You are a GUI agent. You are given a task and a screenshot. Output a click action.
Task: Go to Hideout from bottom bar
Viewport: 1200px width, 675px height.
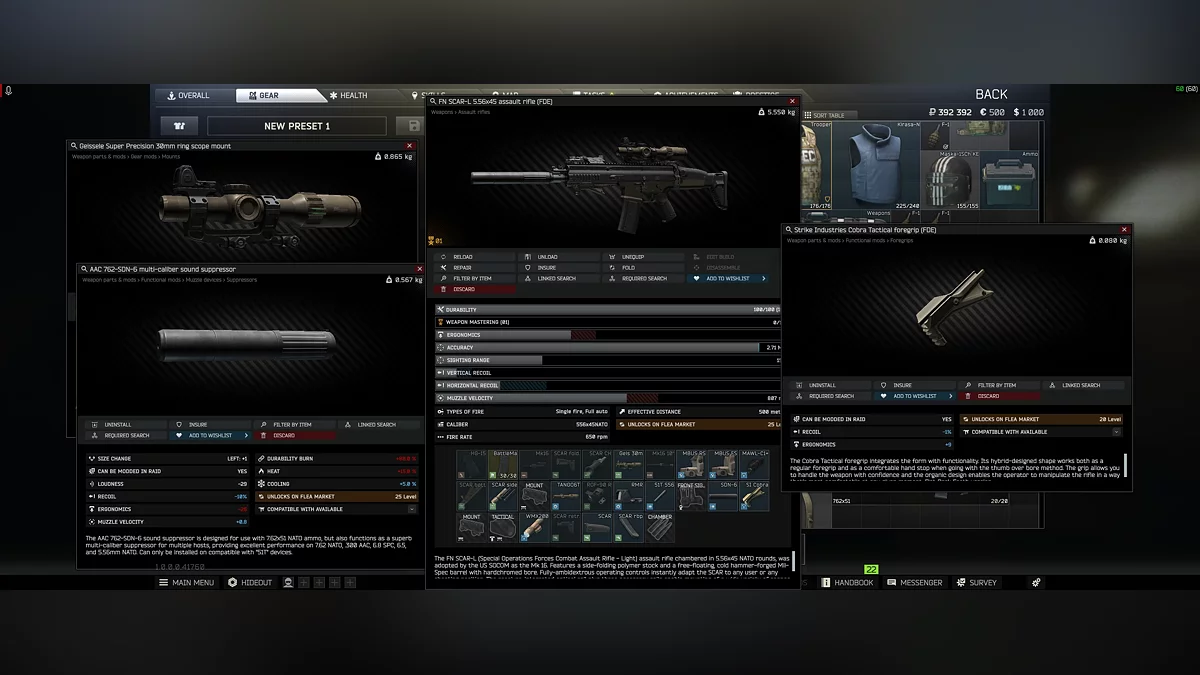click(x=249, y=582)
